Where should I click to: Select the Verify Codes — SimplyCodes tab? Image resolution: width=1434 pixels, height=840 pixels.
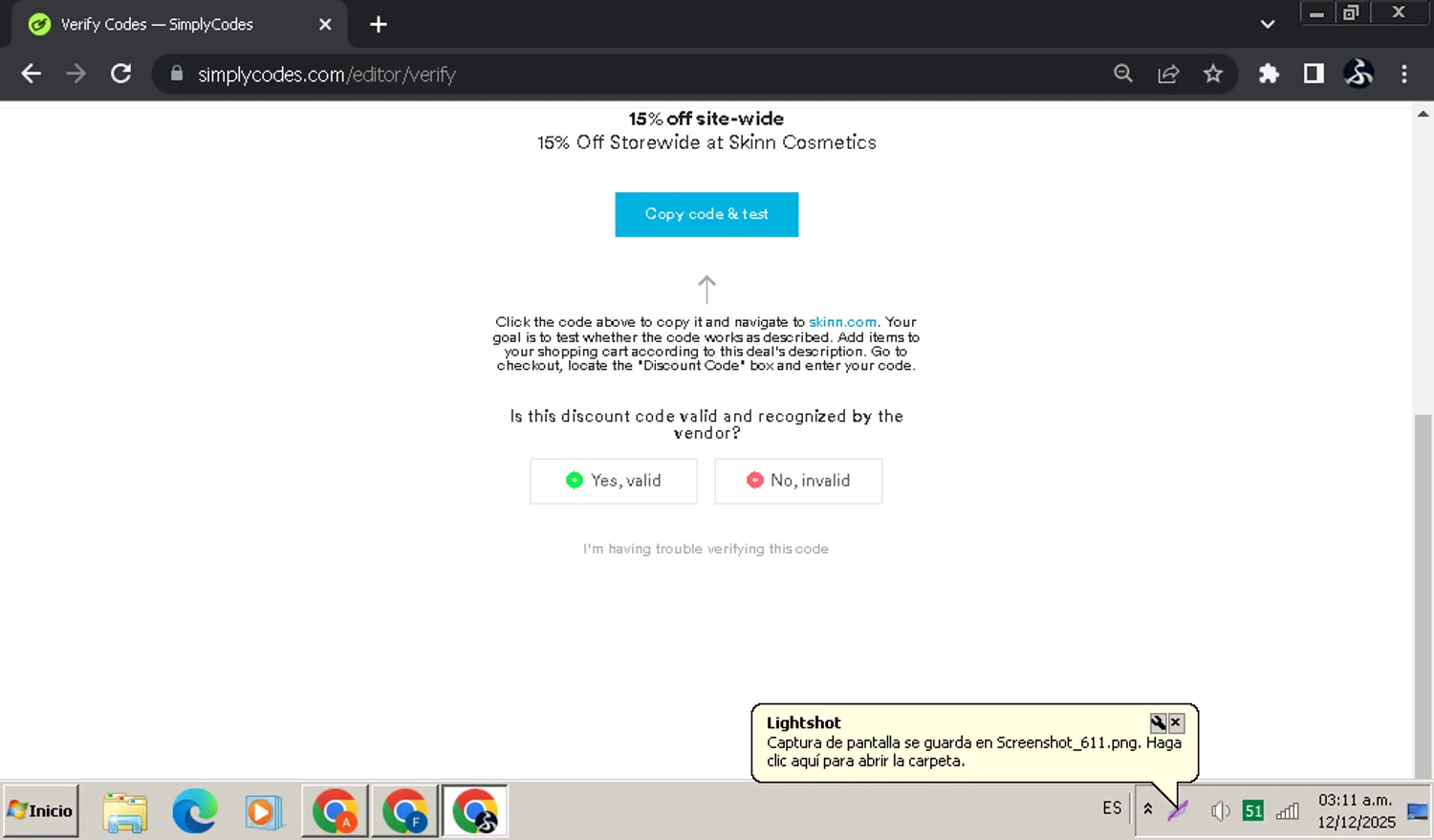[180, 25]
